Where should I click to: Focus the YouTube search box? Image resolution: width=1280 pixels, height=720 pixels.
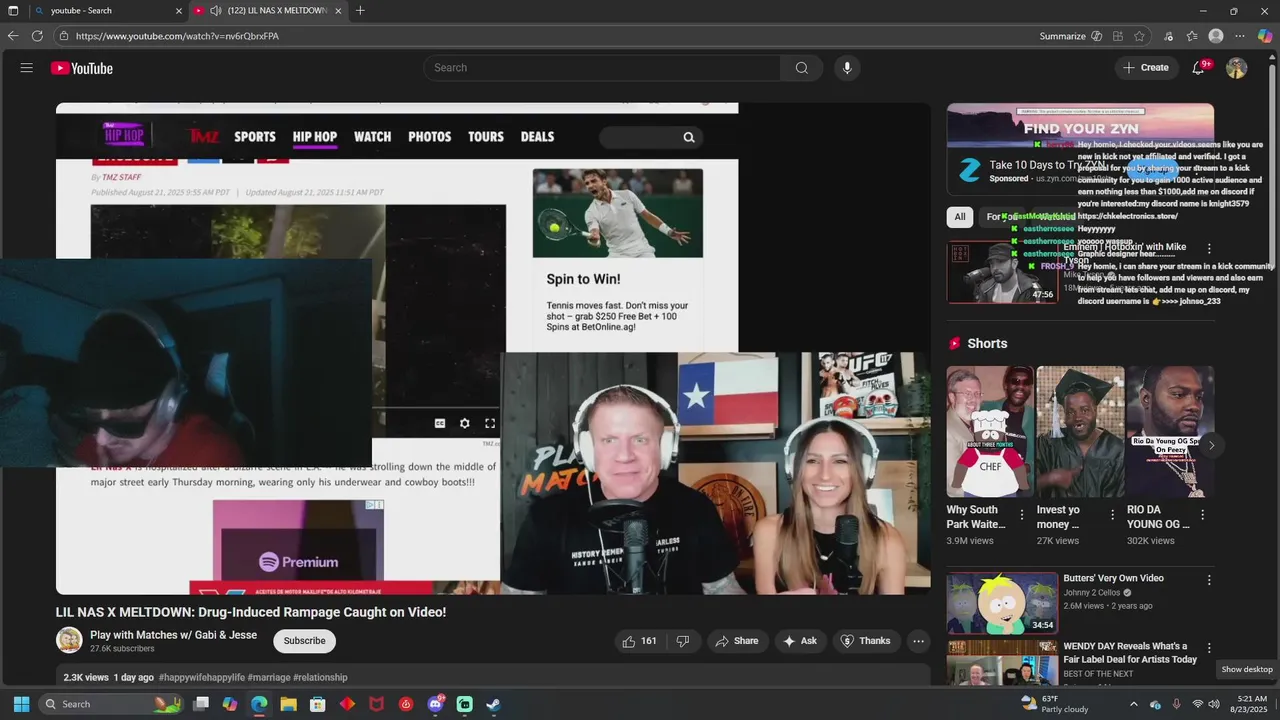602,68
